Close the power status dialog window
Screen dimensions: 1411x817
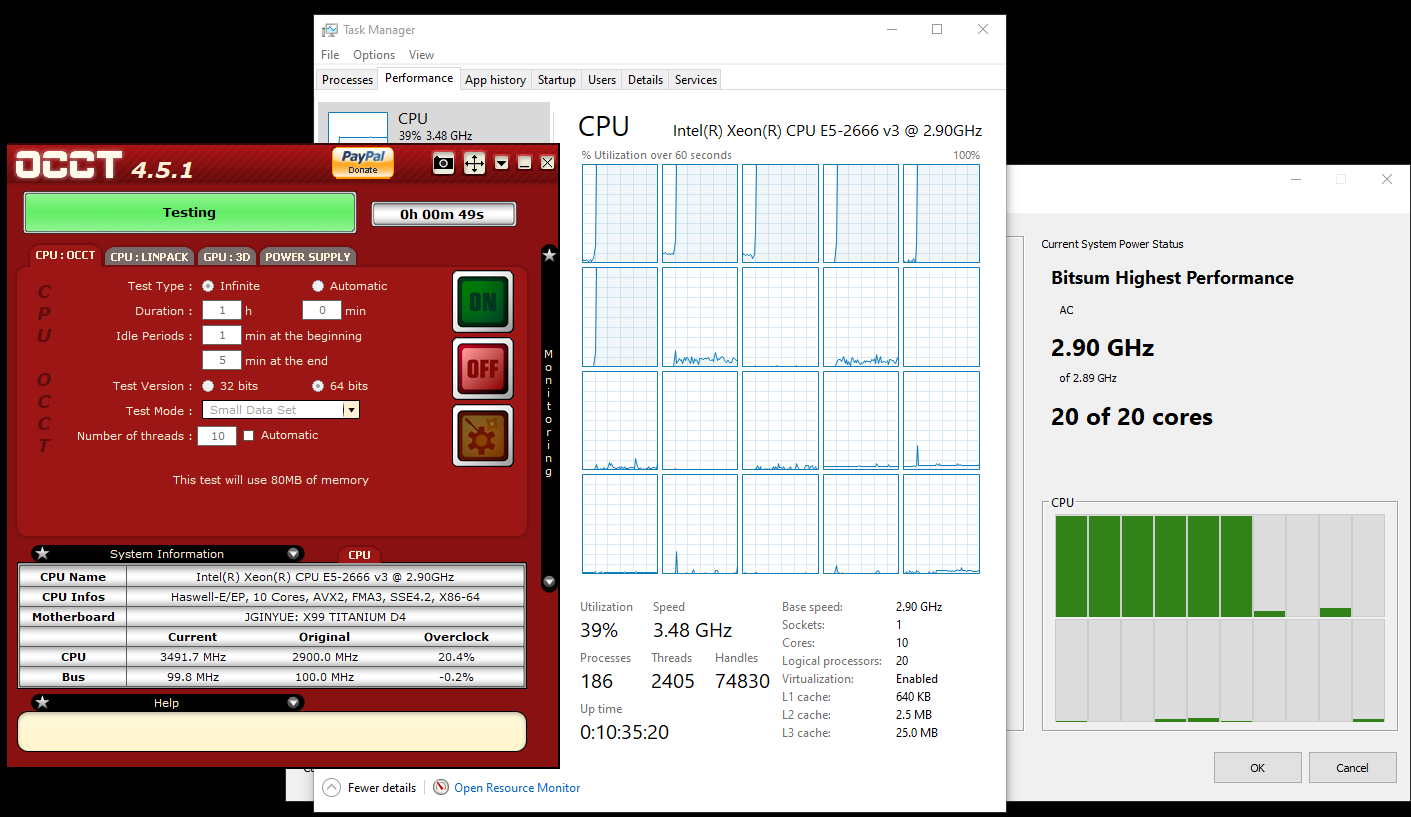point(1386,179)
